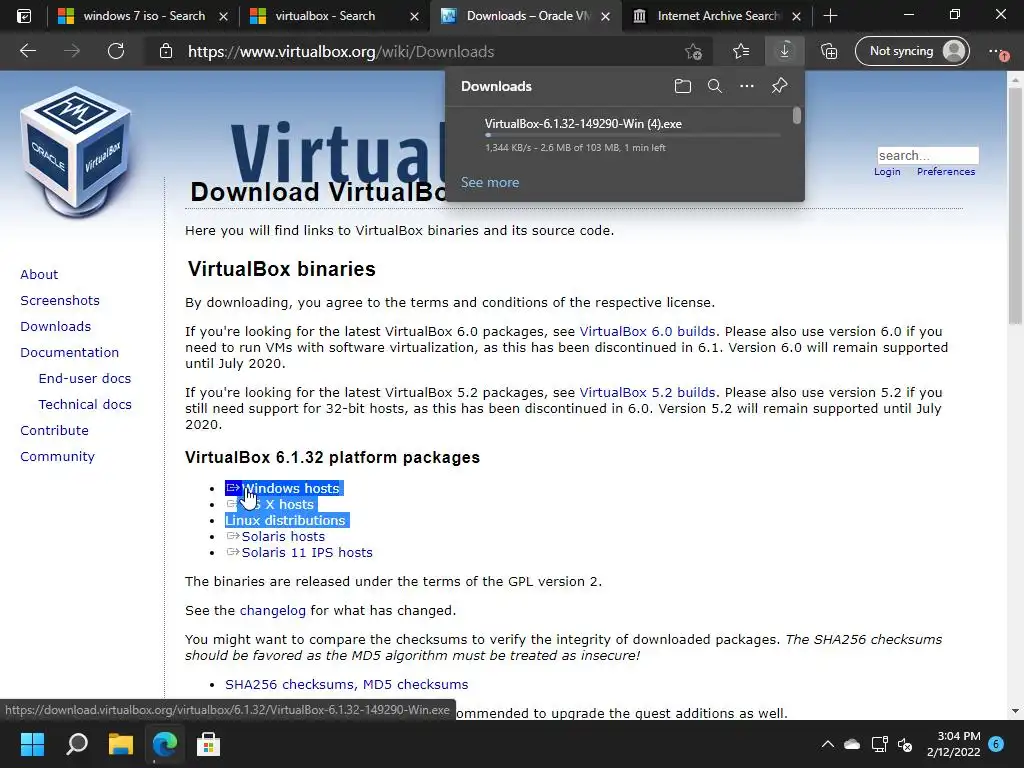Open Technical docs link
Image resolution: width=1024 pixels, height=768 pixels.
[85, 405]
